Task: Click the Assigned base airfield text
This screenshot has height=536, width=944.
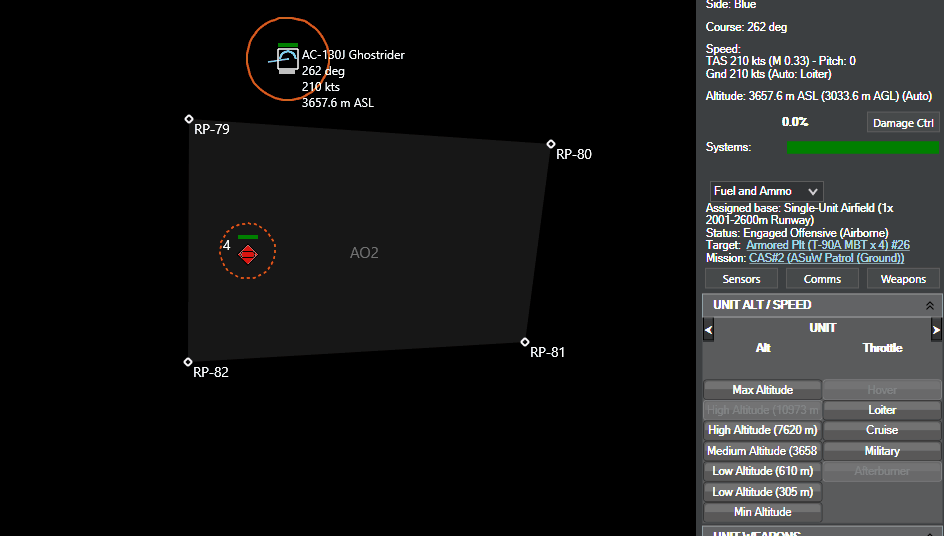Action: coord(800,214)
